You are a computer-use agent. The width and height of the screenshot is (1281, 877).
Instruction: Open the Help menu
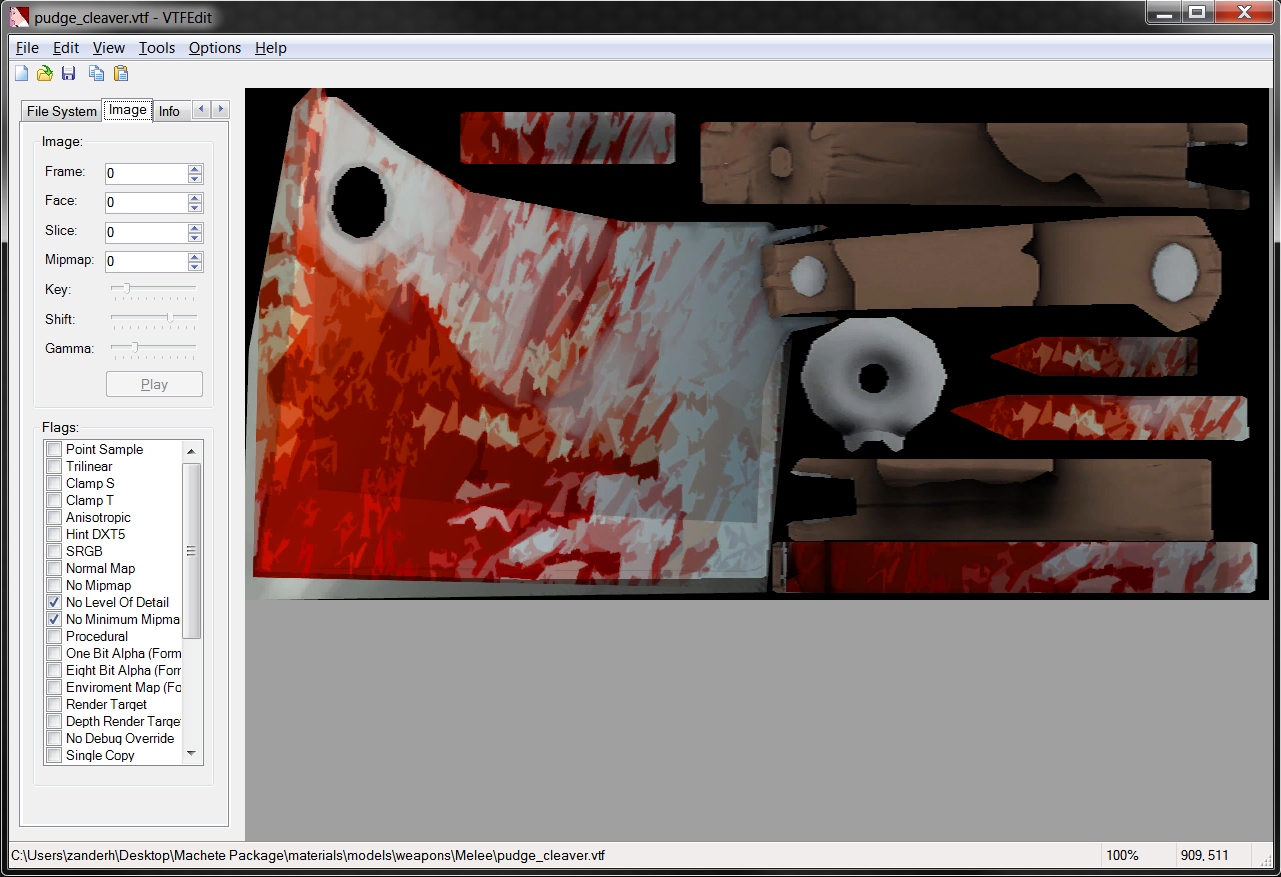(x=271, y=48)
